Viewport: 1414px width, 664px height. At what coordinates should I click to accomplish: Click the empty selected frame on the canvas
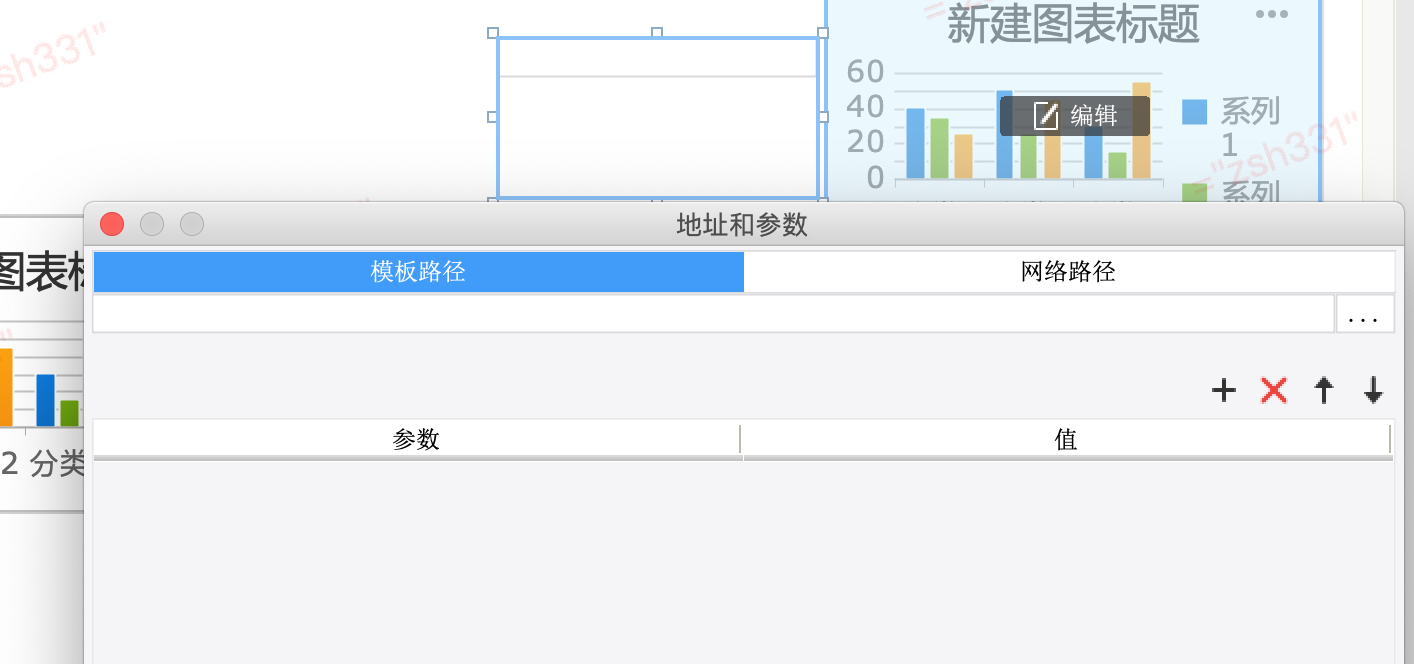coord(658,117)
